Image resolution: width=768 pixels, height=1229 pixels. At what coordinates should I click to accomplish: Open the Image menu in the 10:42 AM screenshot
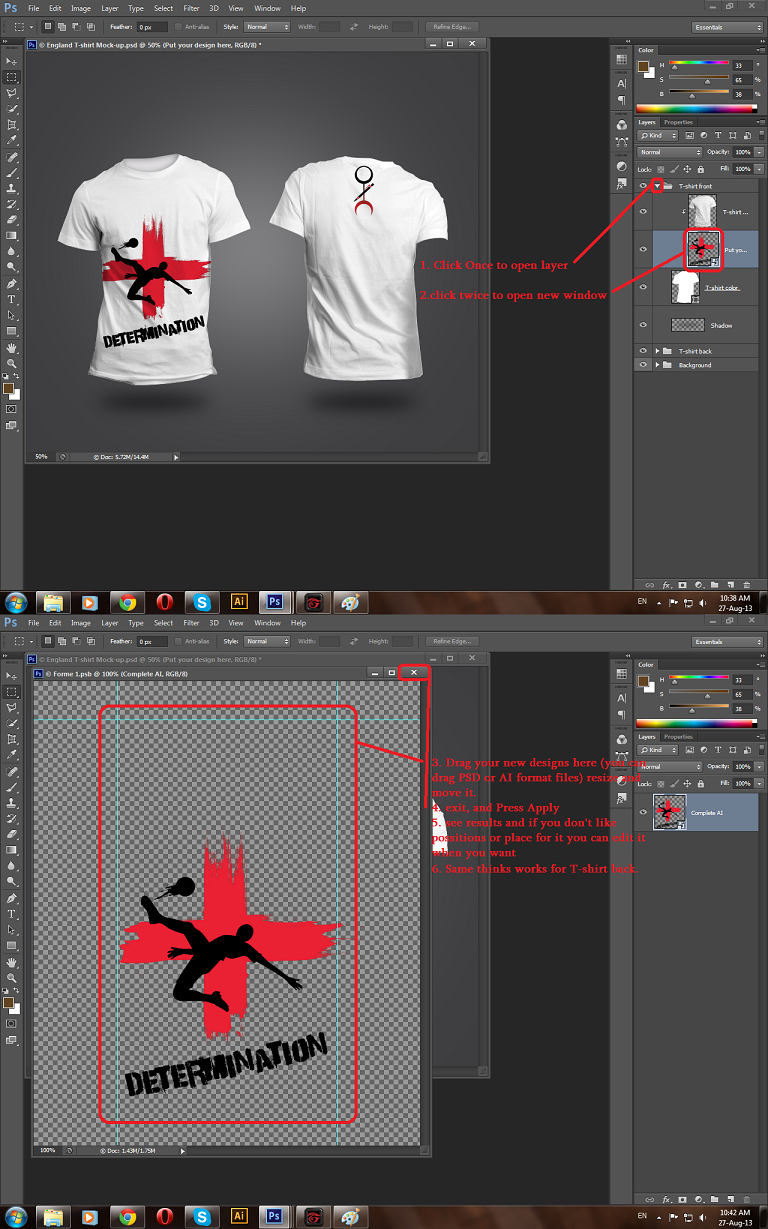pos(81,623)
